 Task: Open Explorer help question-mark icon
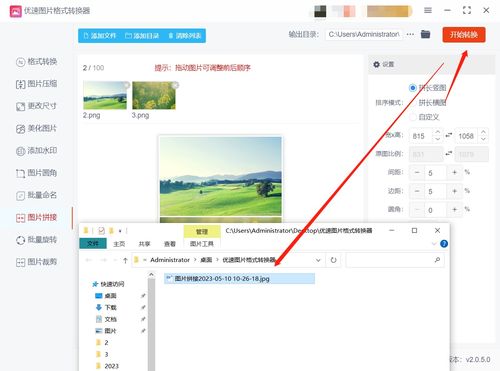[444, 244]
